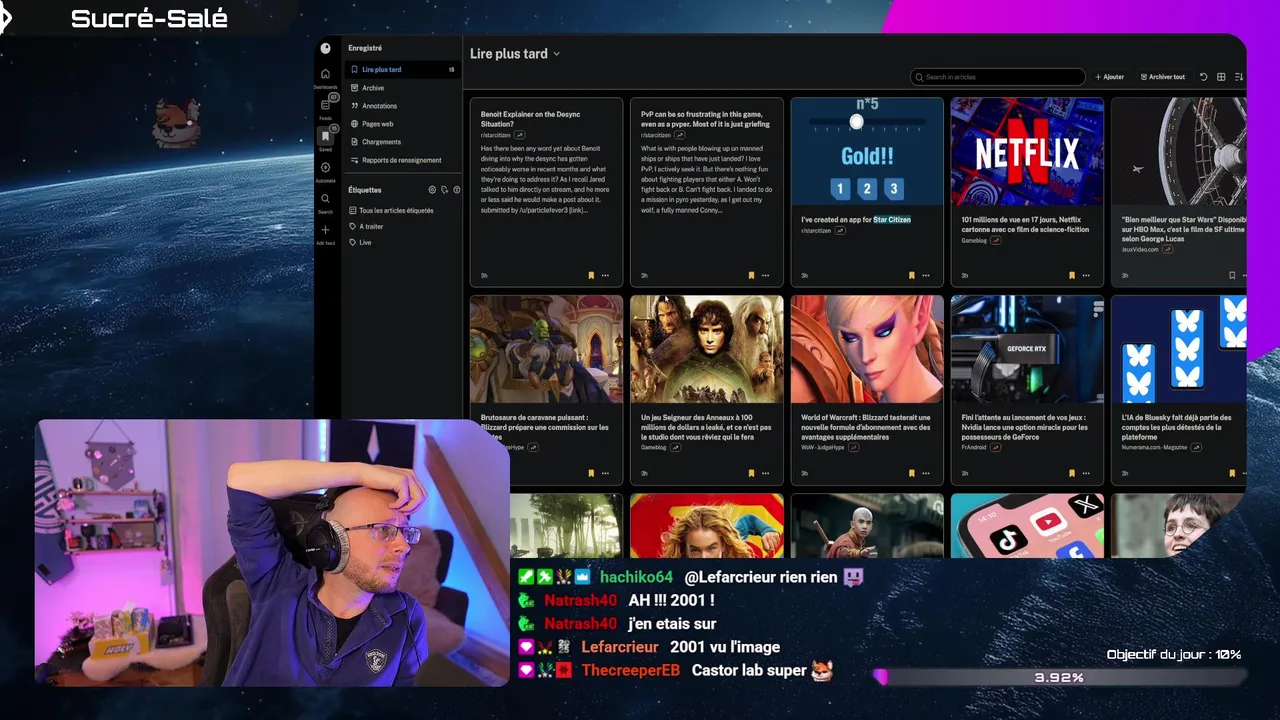Toggle bookmark on Seigneur des Anneaux card
Screen dimensions: 1280x720
(x=751, y=473)
